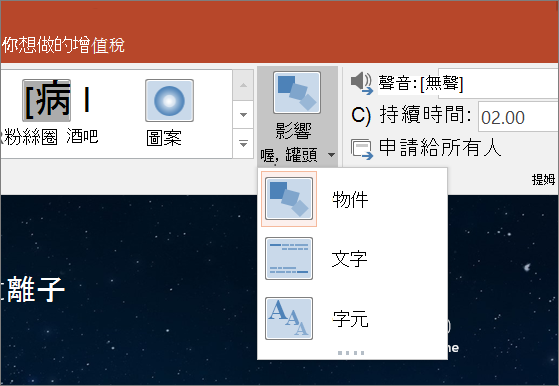Click the 離子 text on the slide
The height and width of the screenshot is (386, 559).
click(x=36, y=290)
